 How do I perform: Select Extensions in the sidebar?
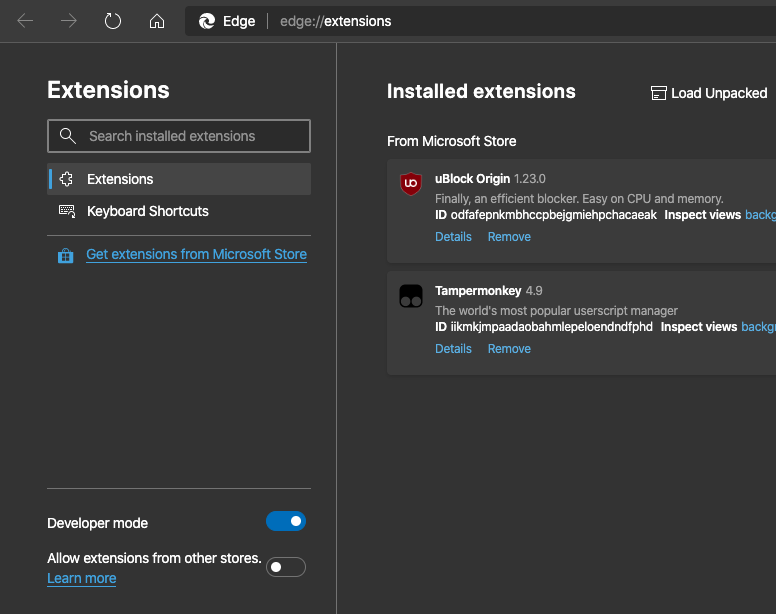179,179
